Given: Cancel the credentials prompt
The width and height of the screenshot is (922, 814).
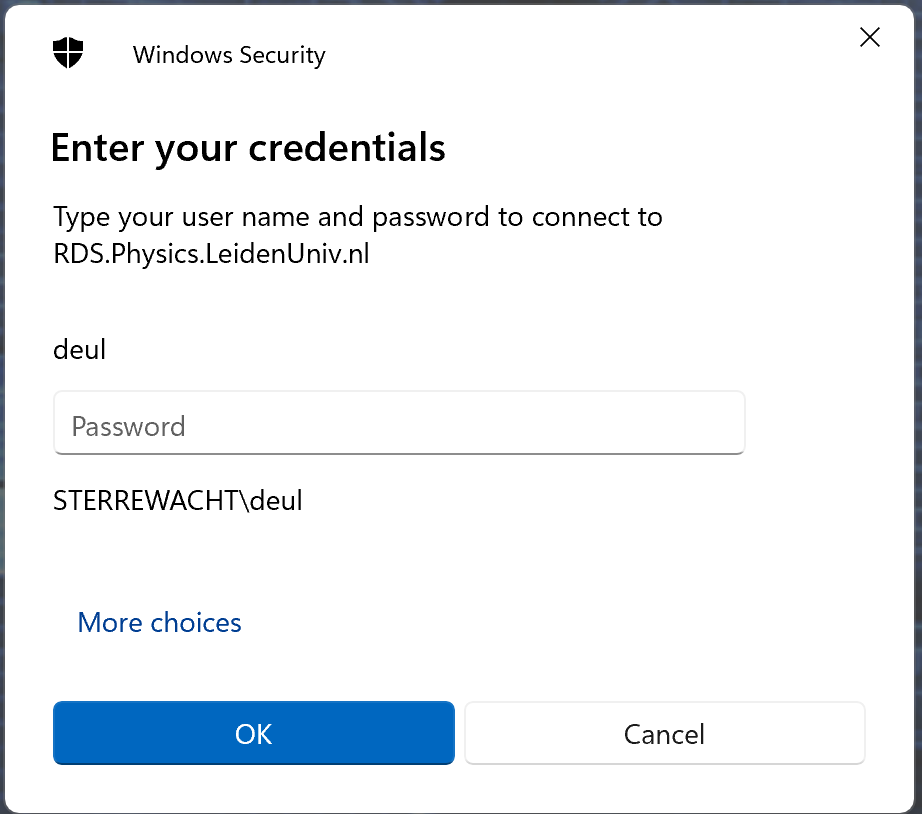Looking at the screenshot, I should coord(664,734).
